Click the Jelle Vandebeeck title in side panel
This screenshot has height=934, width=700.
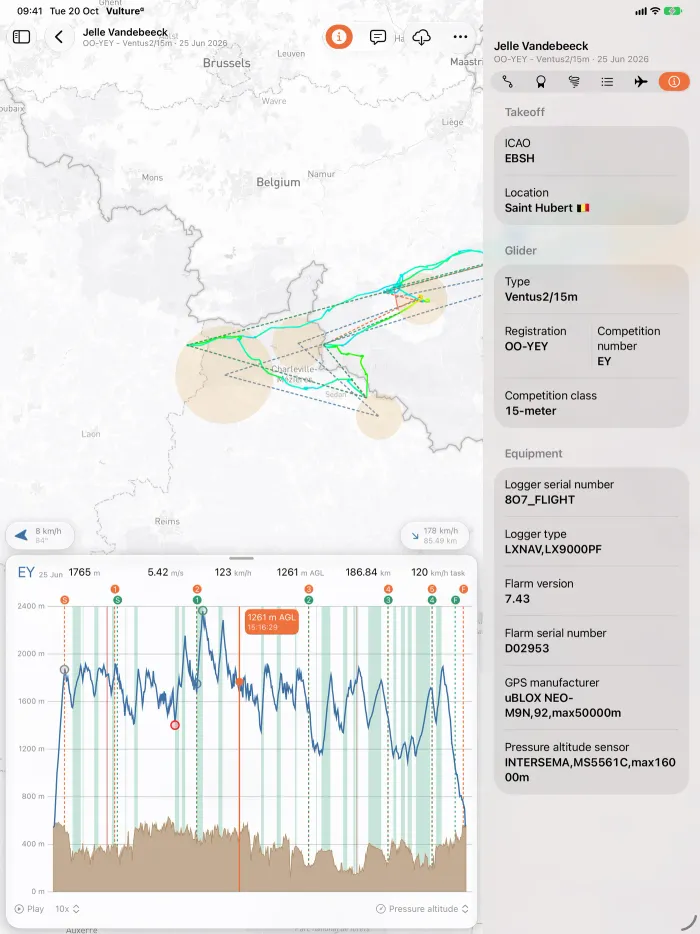click(541, 46)
